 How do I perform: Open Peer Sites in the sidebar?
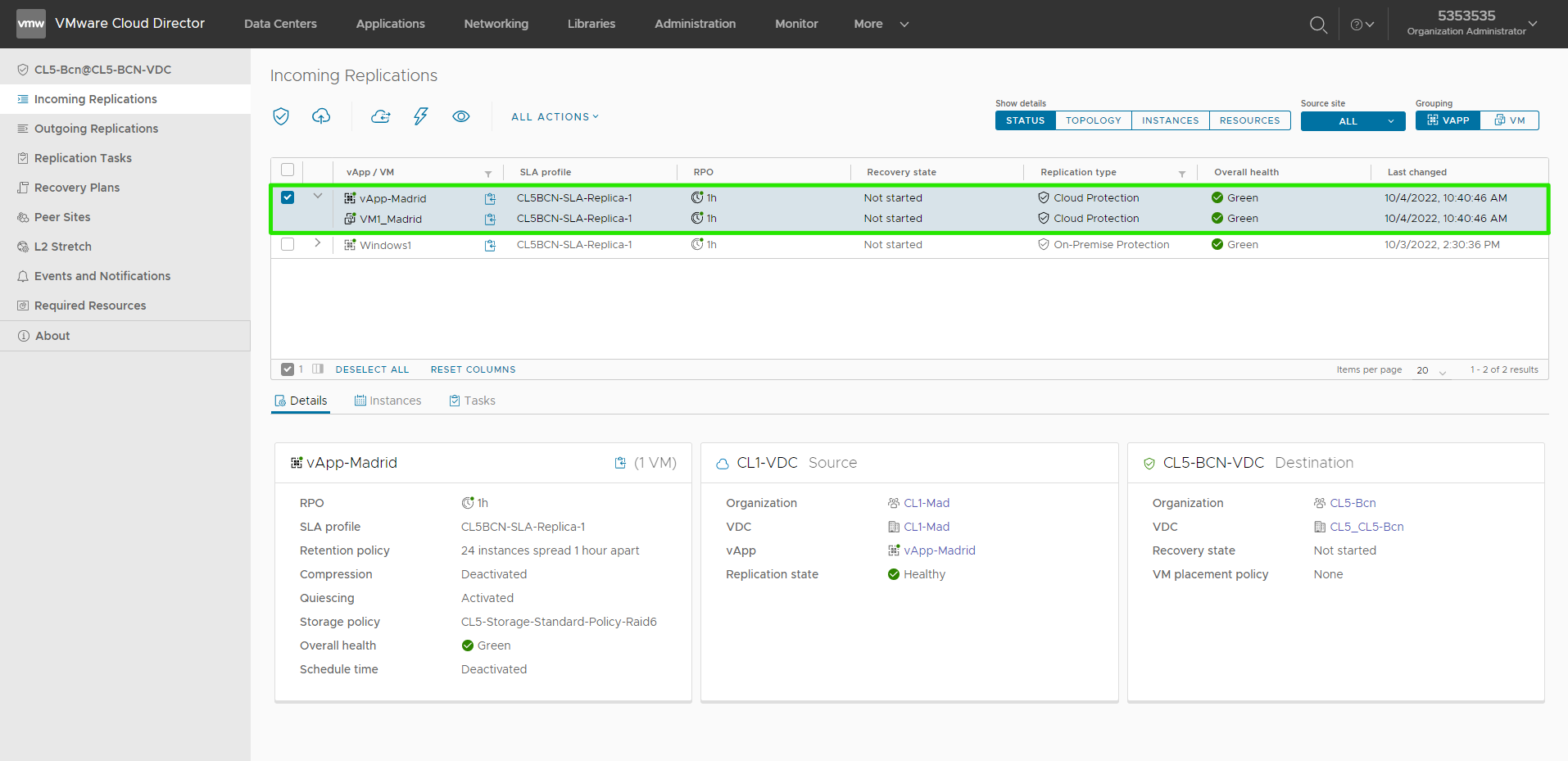coord(125,217)
